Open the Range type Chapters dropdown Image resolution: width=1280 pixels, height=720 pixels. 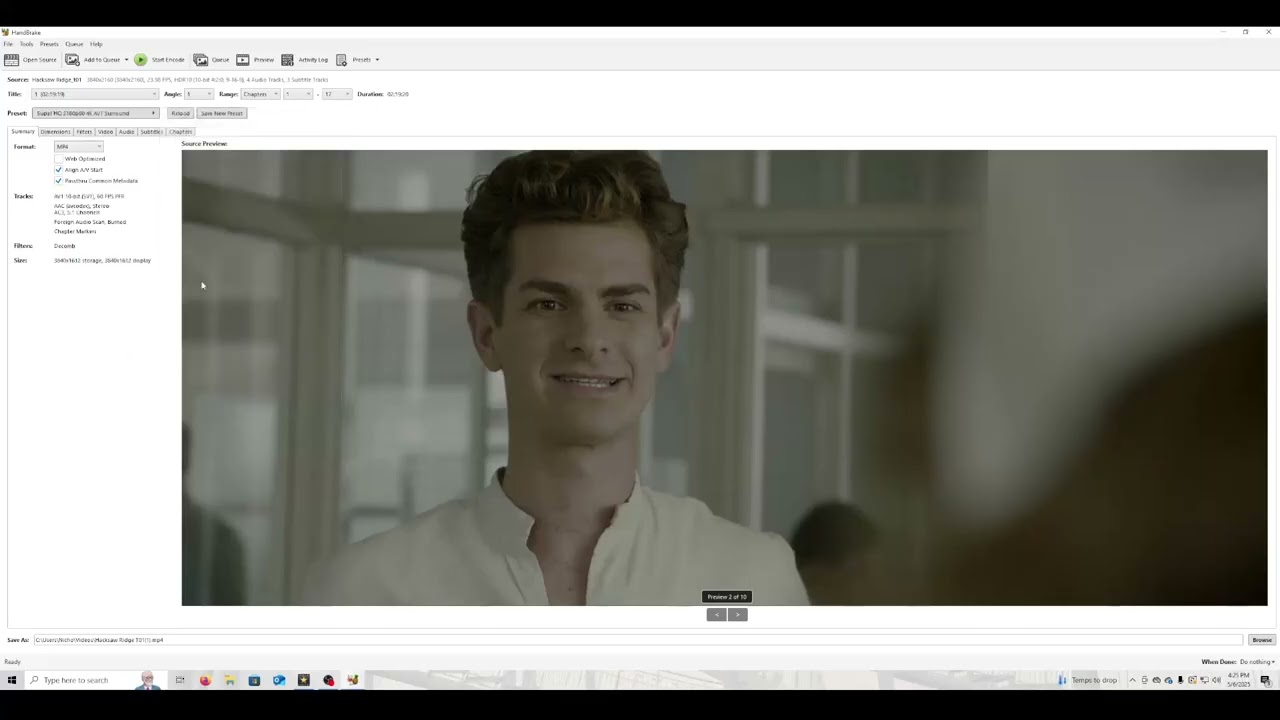point(260,94)
